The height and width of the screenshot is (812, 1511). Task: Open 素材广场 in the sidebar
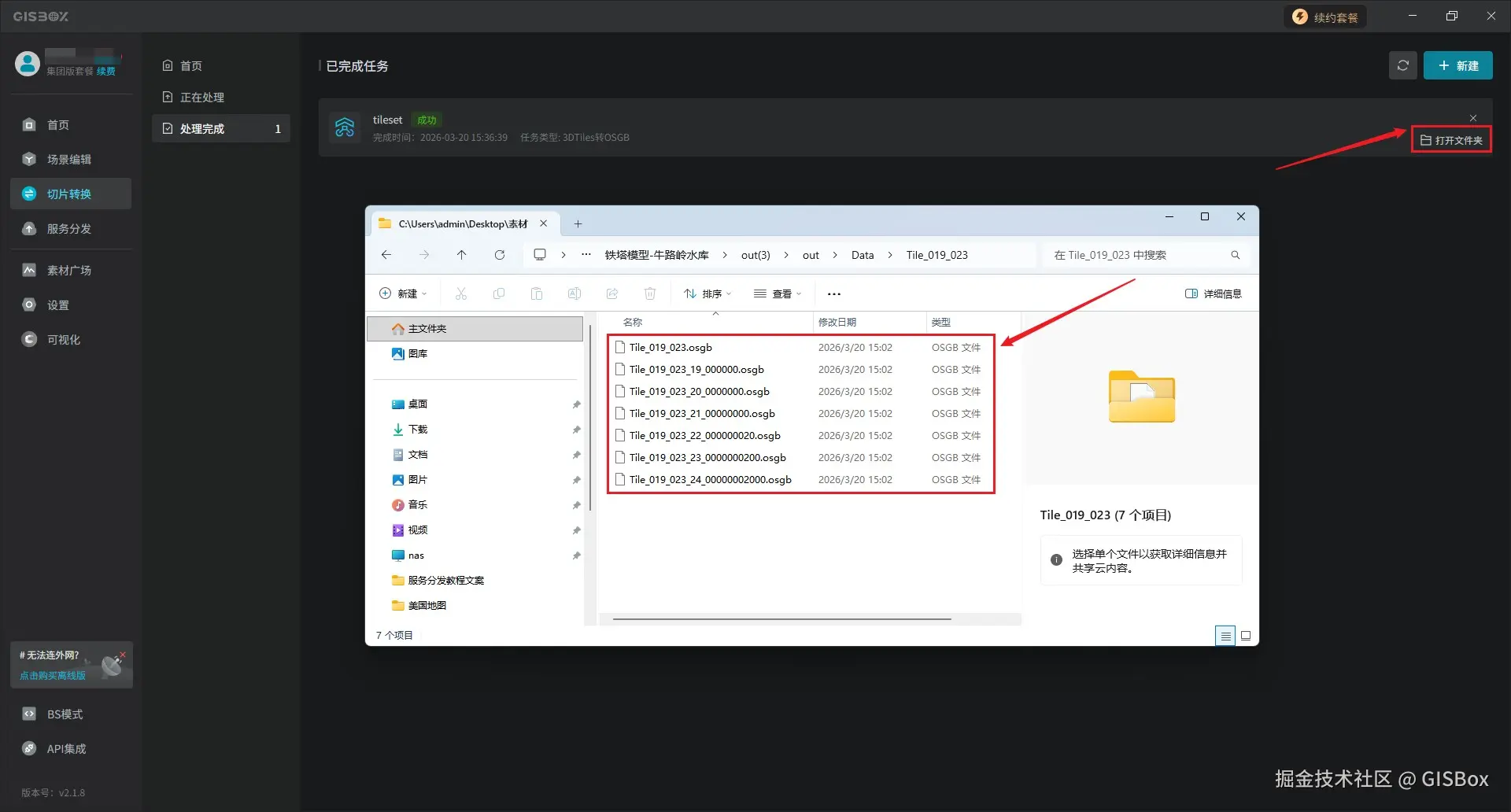70,271
